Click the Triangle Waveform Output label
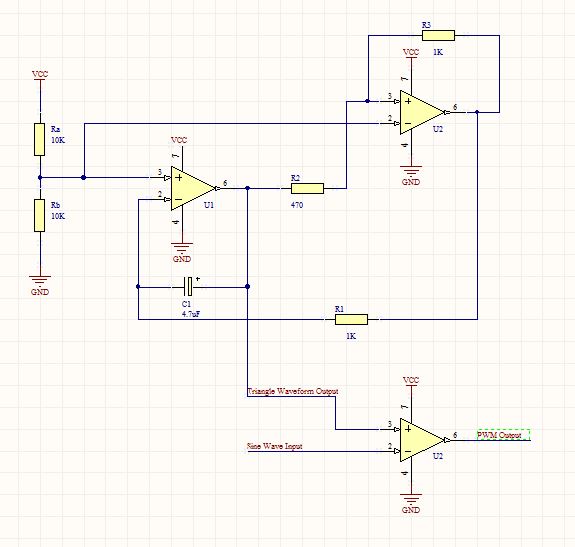The image size is (575, 547). click(293, 392)
